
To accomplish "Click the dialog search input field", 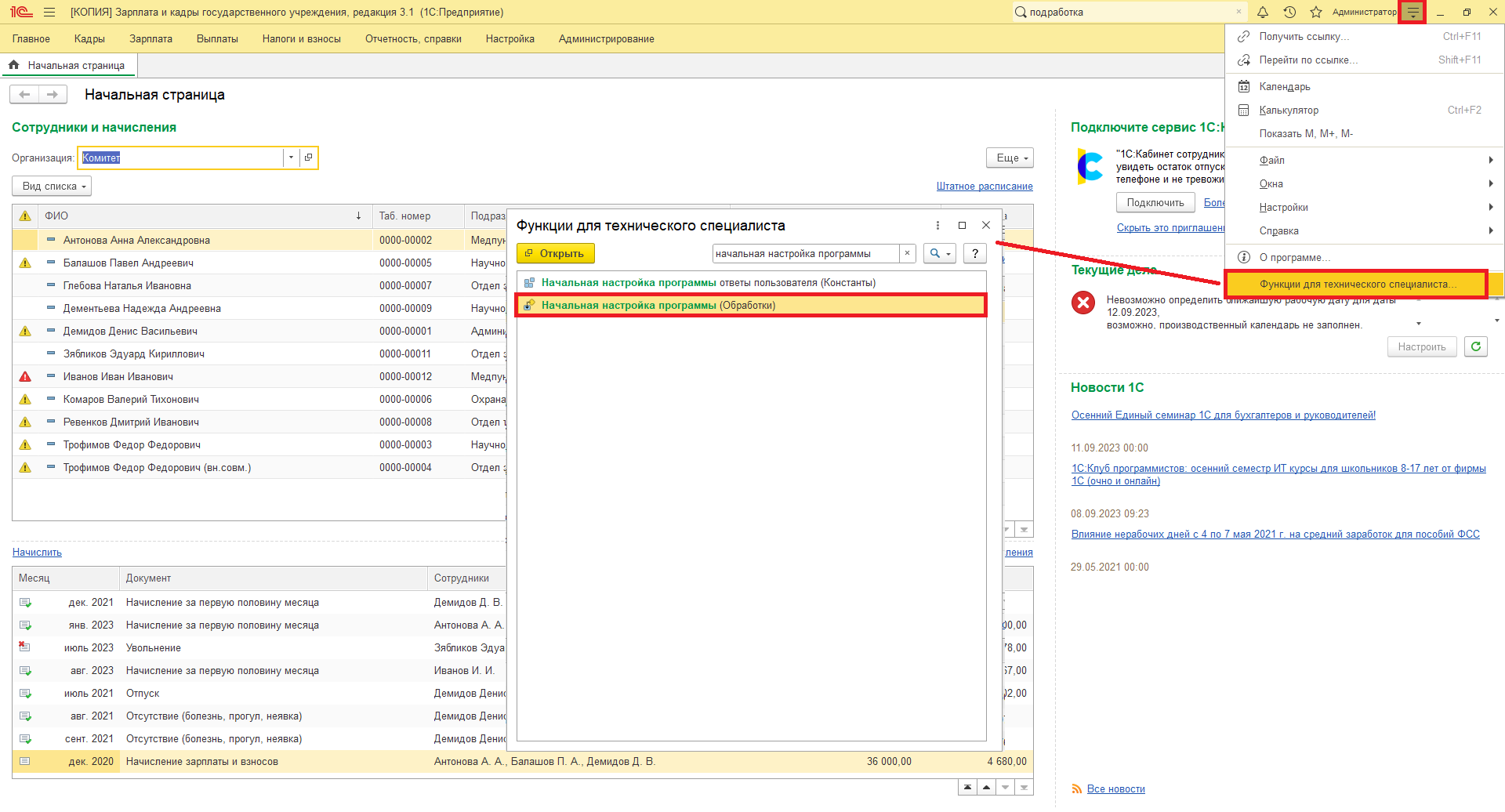I will (806, 253).
